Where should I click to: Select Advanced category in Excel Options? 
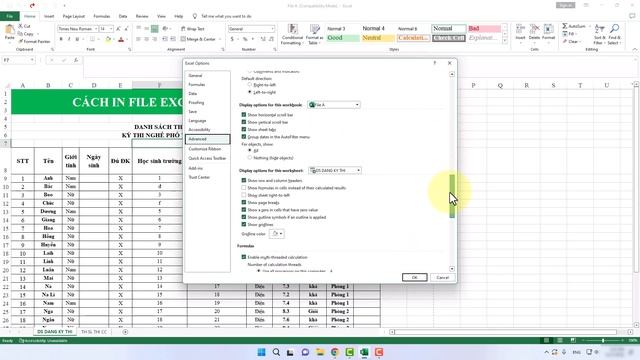click(x=207, y=139)
